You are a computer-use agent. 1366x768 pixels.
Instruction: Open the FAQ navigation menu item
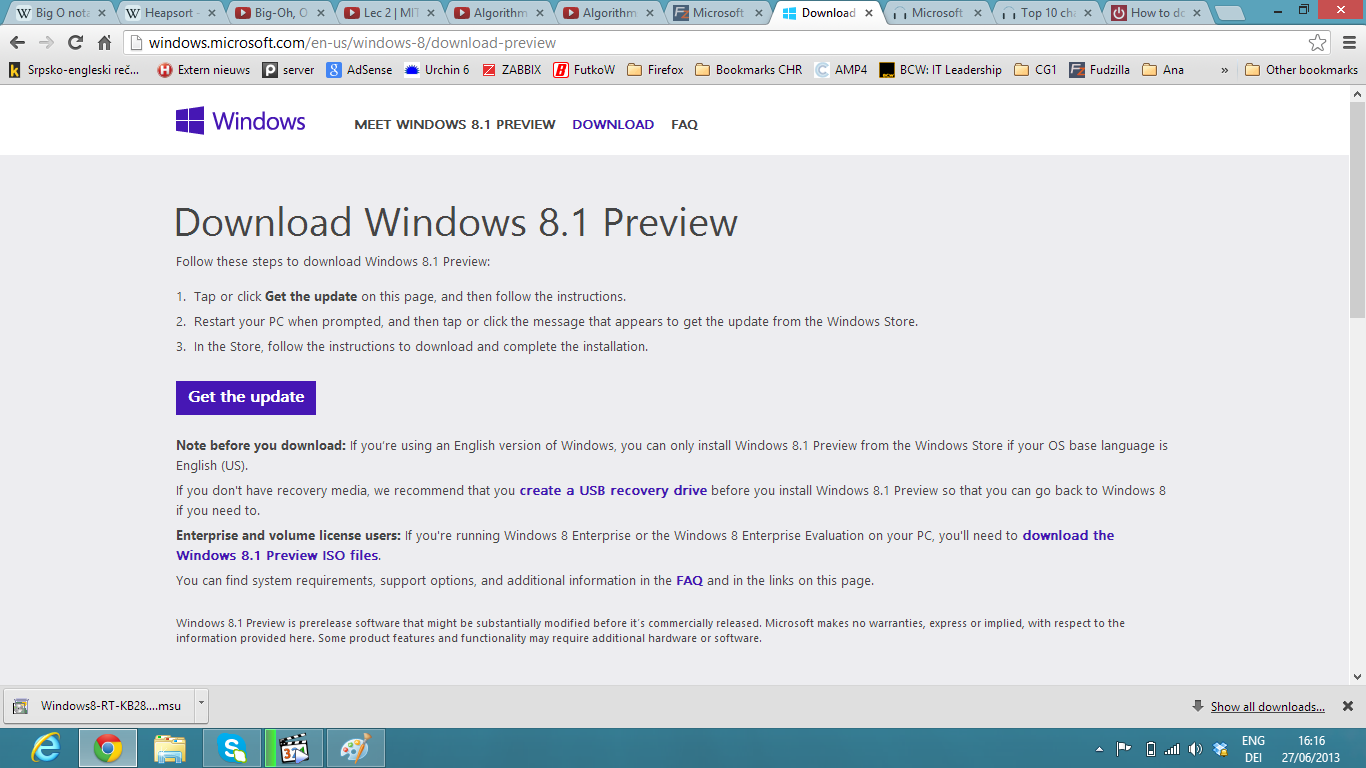pyautogui.click(x=684, y=125)
